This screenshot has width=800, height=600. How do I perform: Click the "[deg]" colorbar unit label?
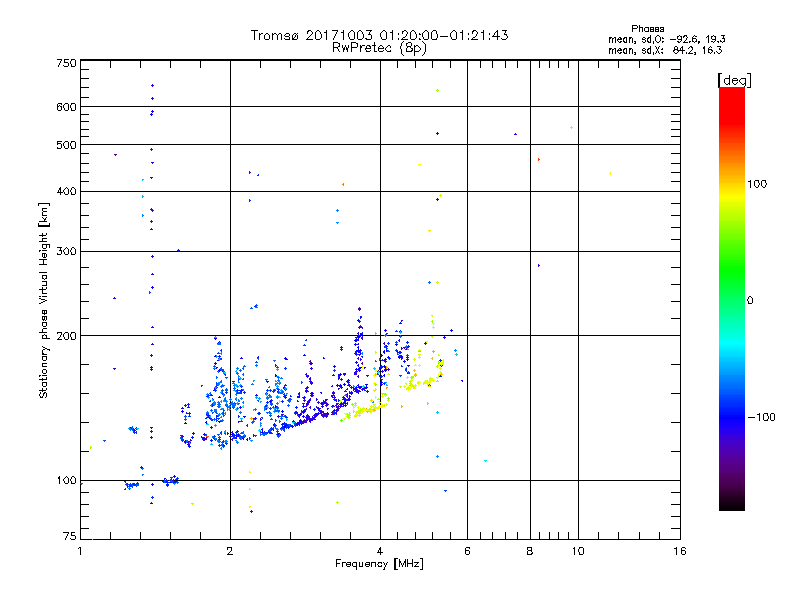(x=734, y=80)
